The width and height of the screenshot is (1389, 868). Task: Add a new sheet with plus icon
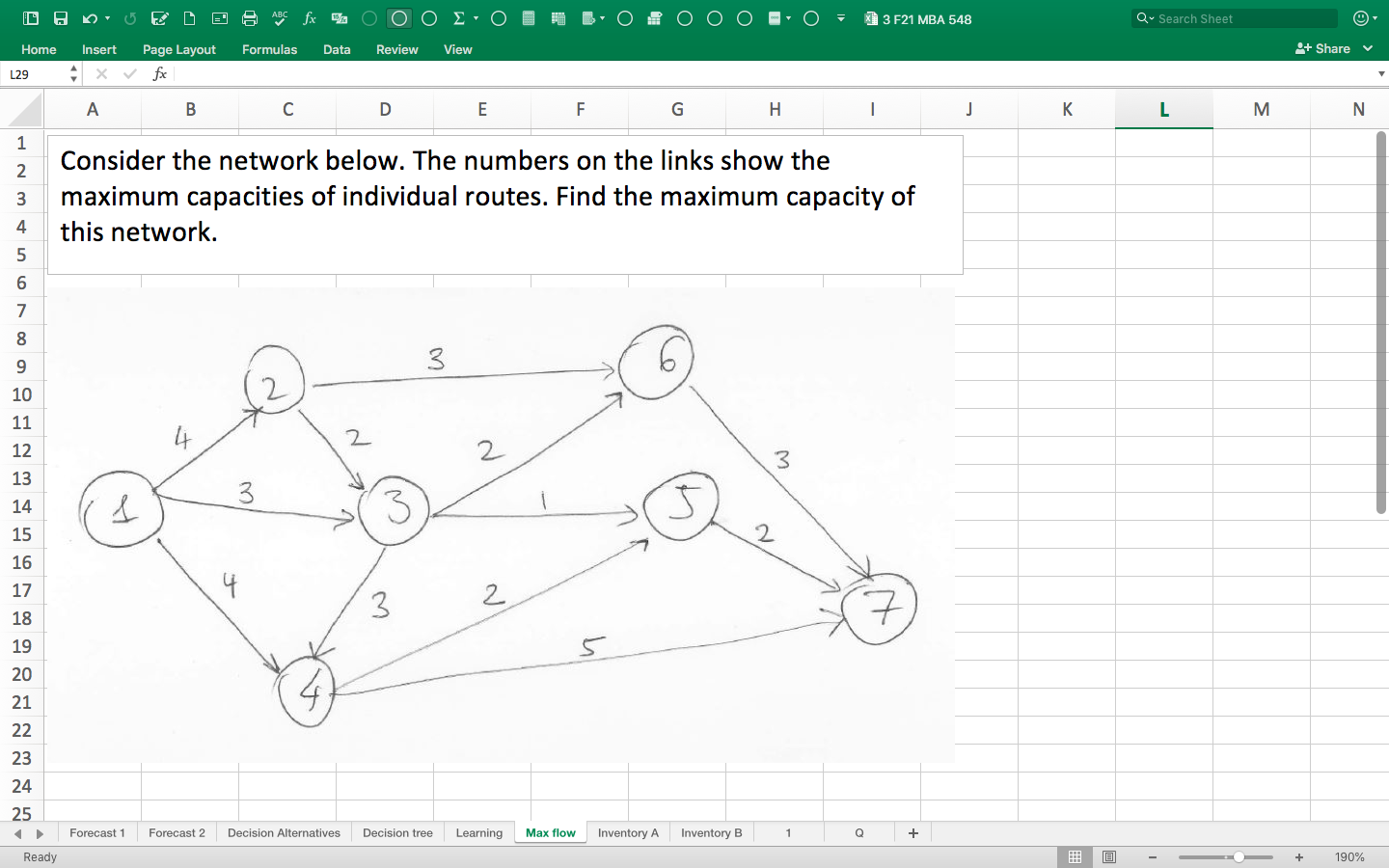pyautogui.click(x=913, y=833)
